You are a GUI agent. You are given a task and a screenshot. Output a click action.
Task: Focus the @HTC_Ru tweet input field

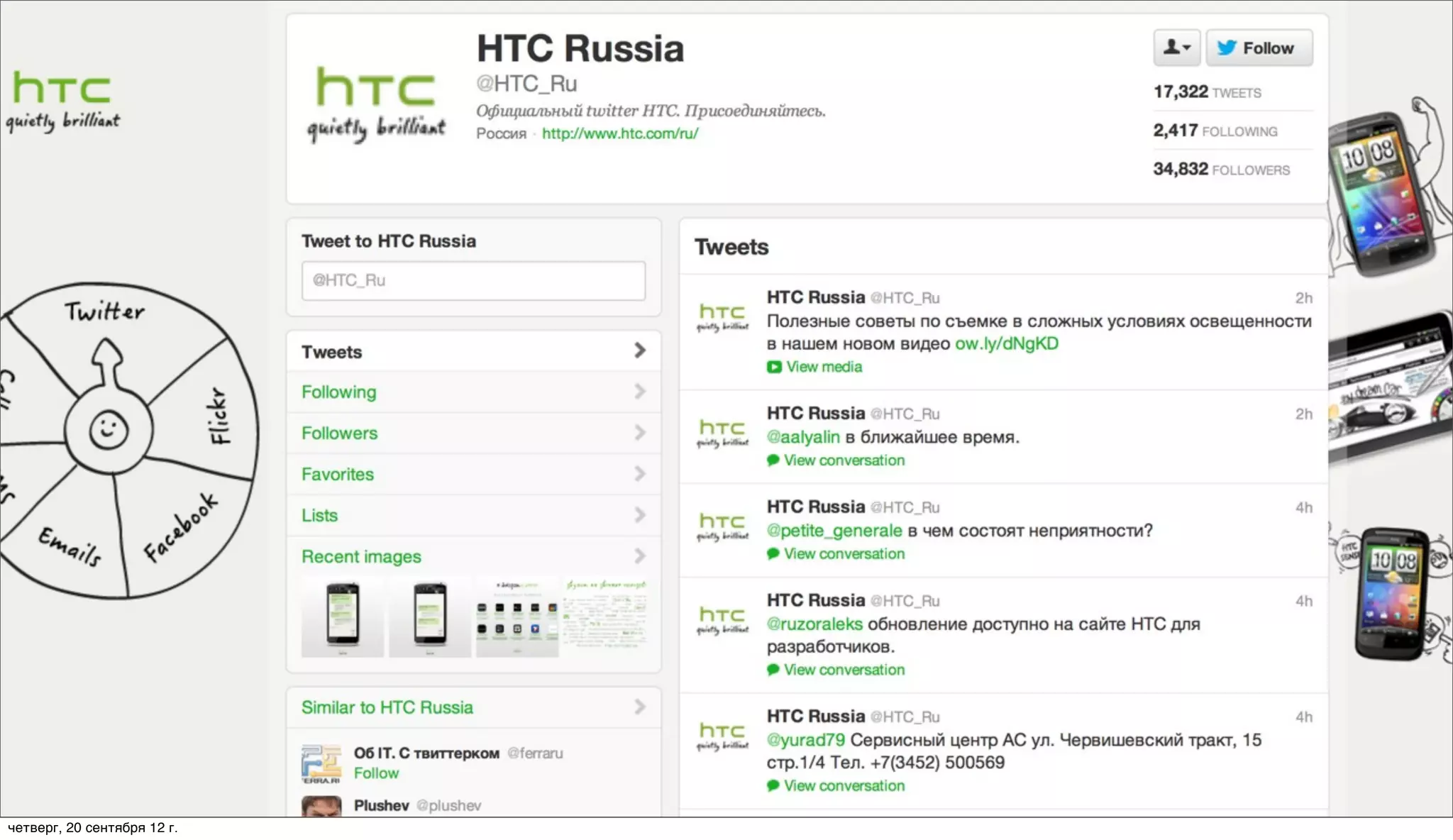tap(473, 280)
